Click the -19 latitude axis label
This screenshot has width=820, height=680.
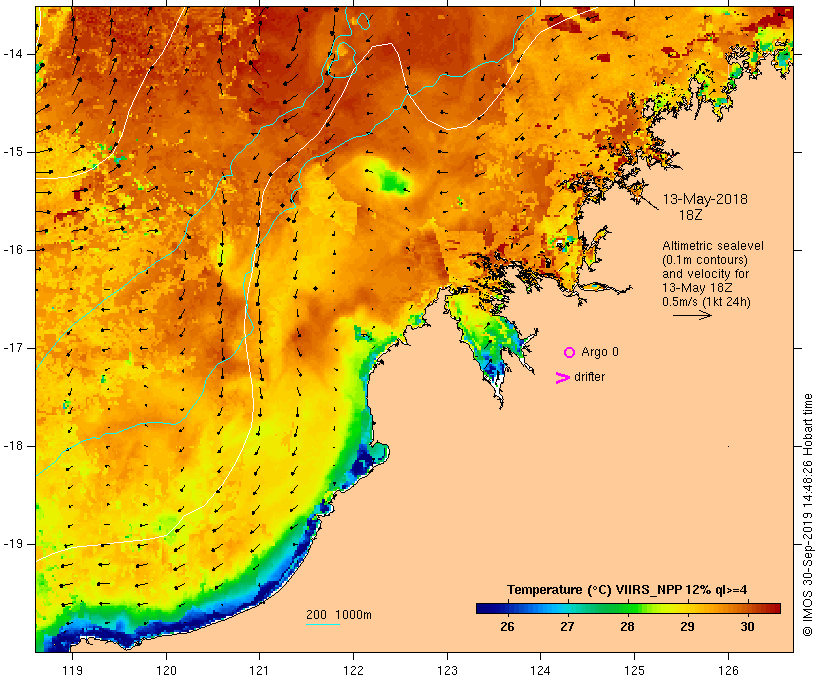point(13,545)
